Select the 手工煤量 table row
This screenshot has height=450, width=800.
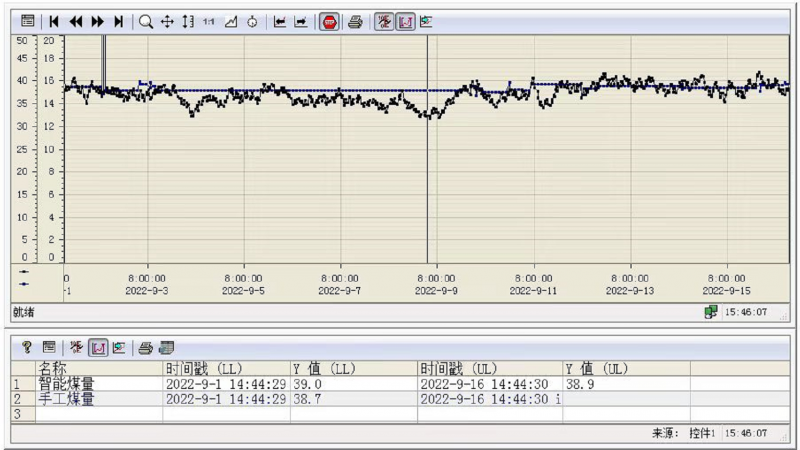[68, 398]
